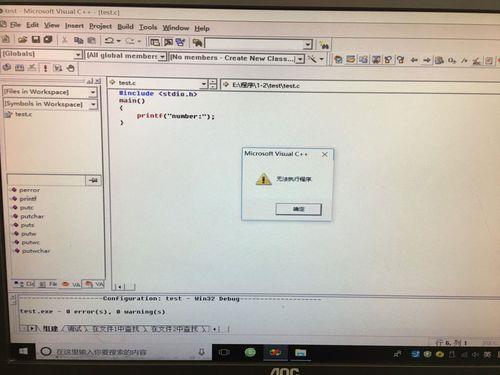Toggle the Output window icon
Viewport: 500px width, 375px height.
point(168,42)
